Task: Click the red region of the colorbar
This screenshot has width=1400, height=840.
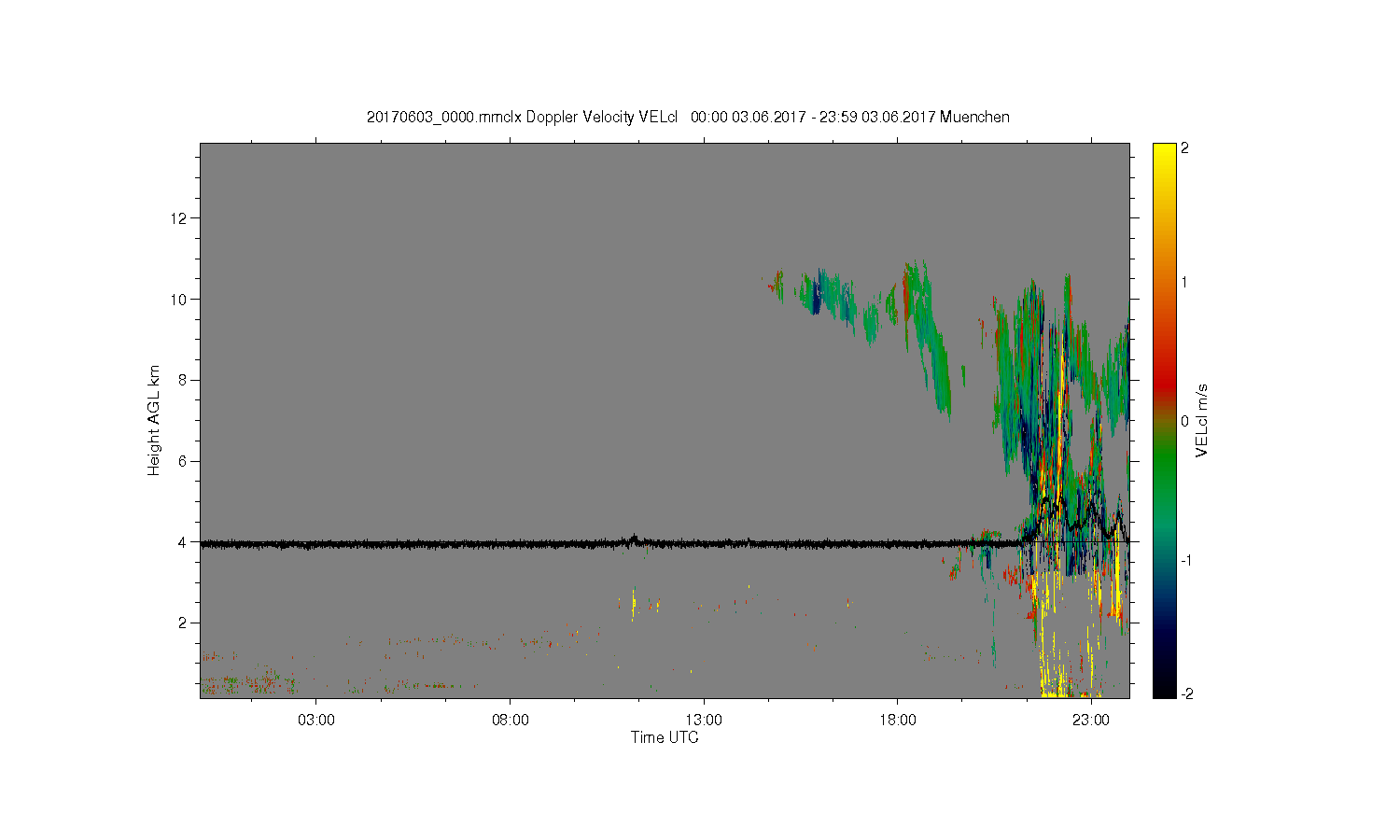Action: [1164, 378]
